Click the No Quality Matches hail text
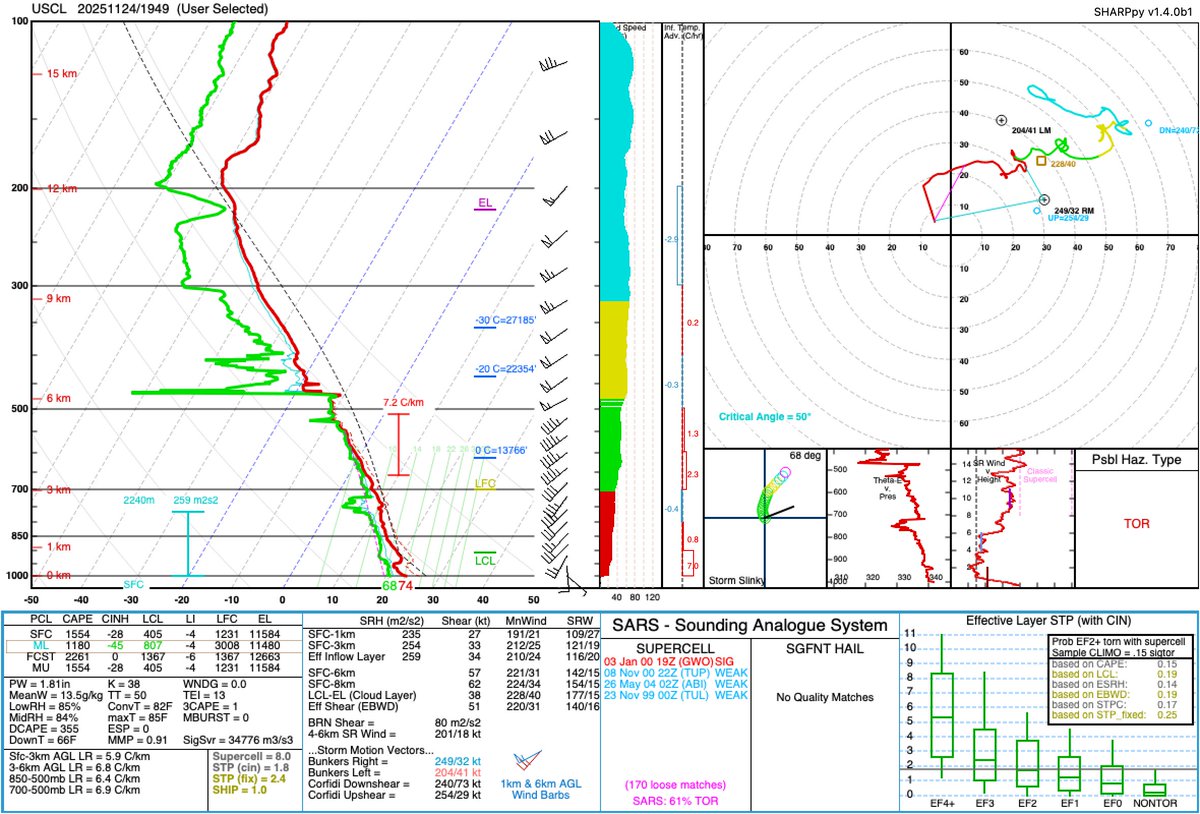Image resolution: width=1200 pixels, height=814 pixels. [x=823, y=696]
